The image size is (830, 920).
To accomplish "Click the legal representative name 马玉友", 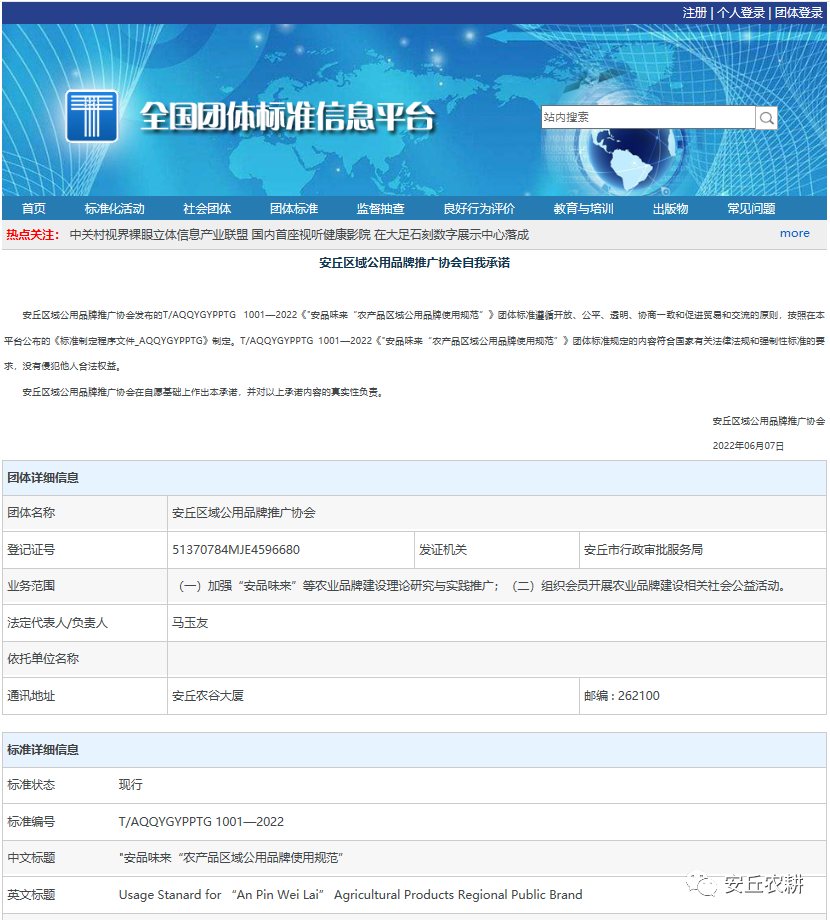I will (x=190, y=623).
